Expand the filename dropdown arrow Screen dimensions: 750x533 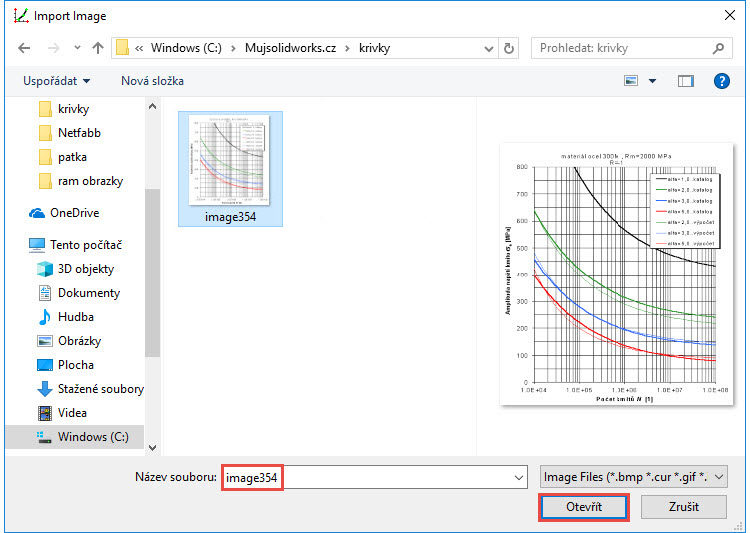(x=519, y=477)
